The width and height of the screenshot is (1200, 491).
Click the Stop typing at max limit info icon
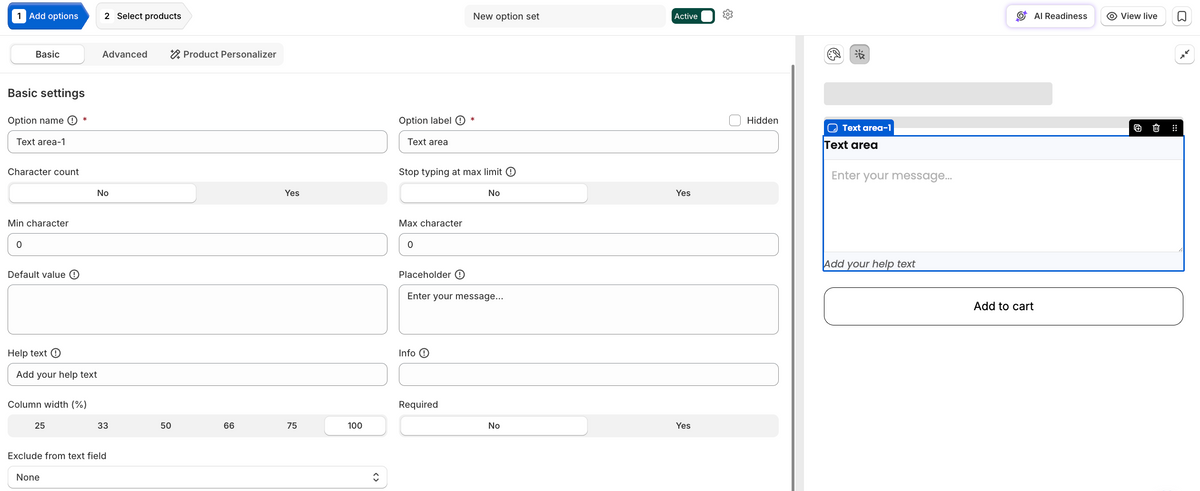tap(511, 172)
